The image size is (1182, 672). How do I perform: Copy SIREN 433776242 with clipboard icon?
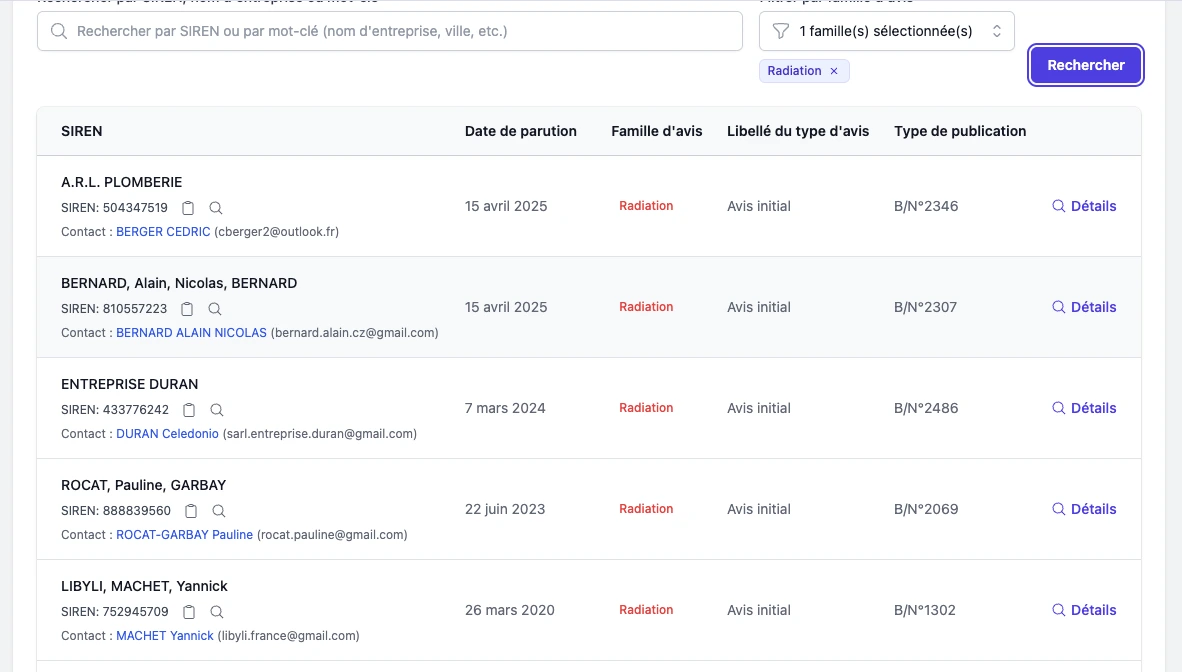tap(189, 410)
